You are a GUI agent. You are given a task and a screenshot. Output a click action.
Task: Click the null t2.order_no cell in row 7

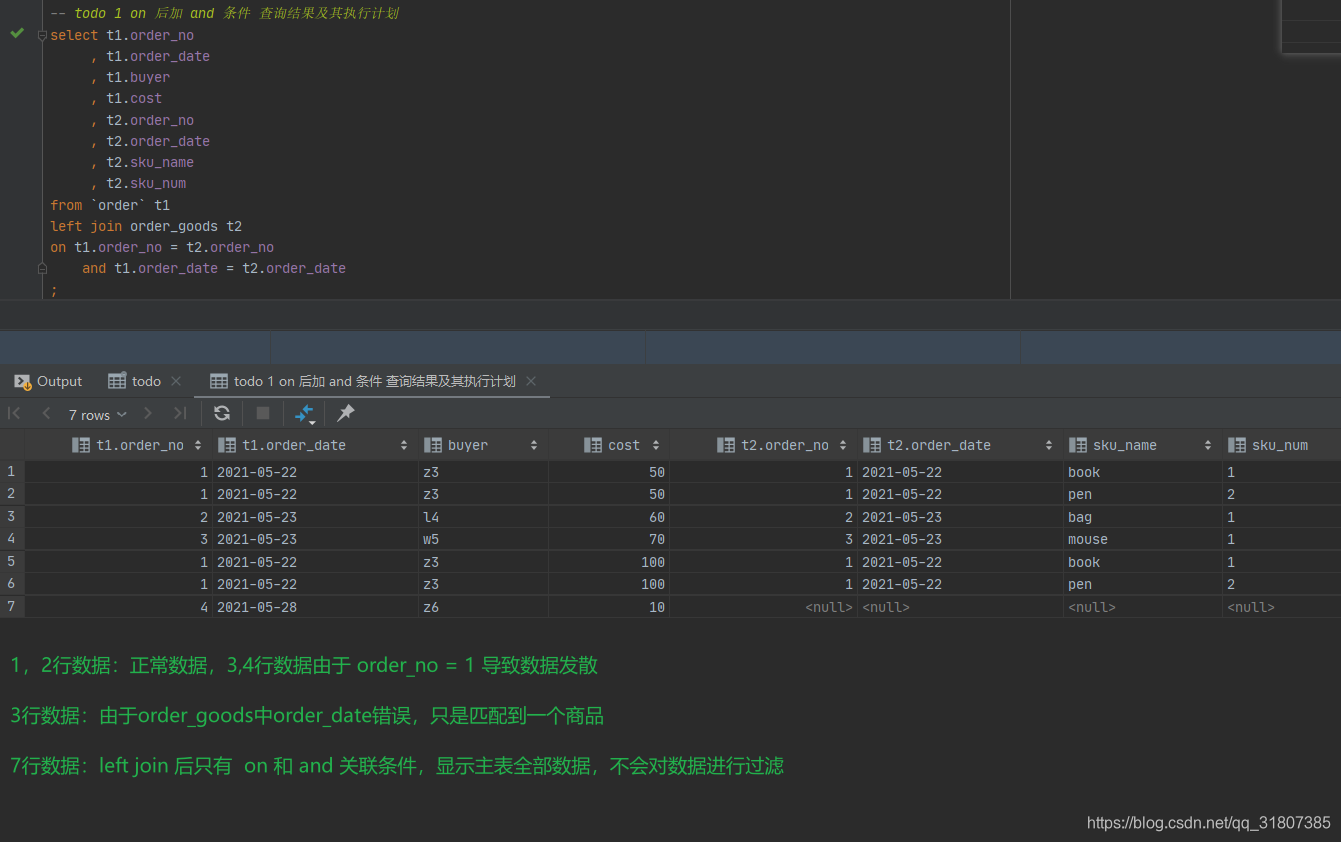point(763,607)
